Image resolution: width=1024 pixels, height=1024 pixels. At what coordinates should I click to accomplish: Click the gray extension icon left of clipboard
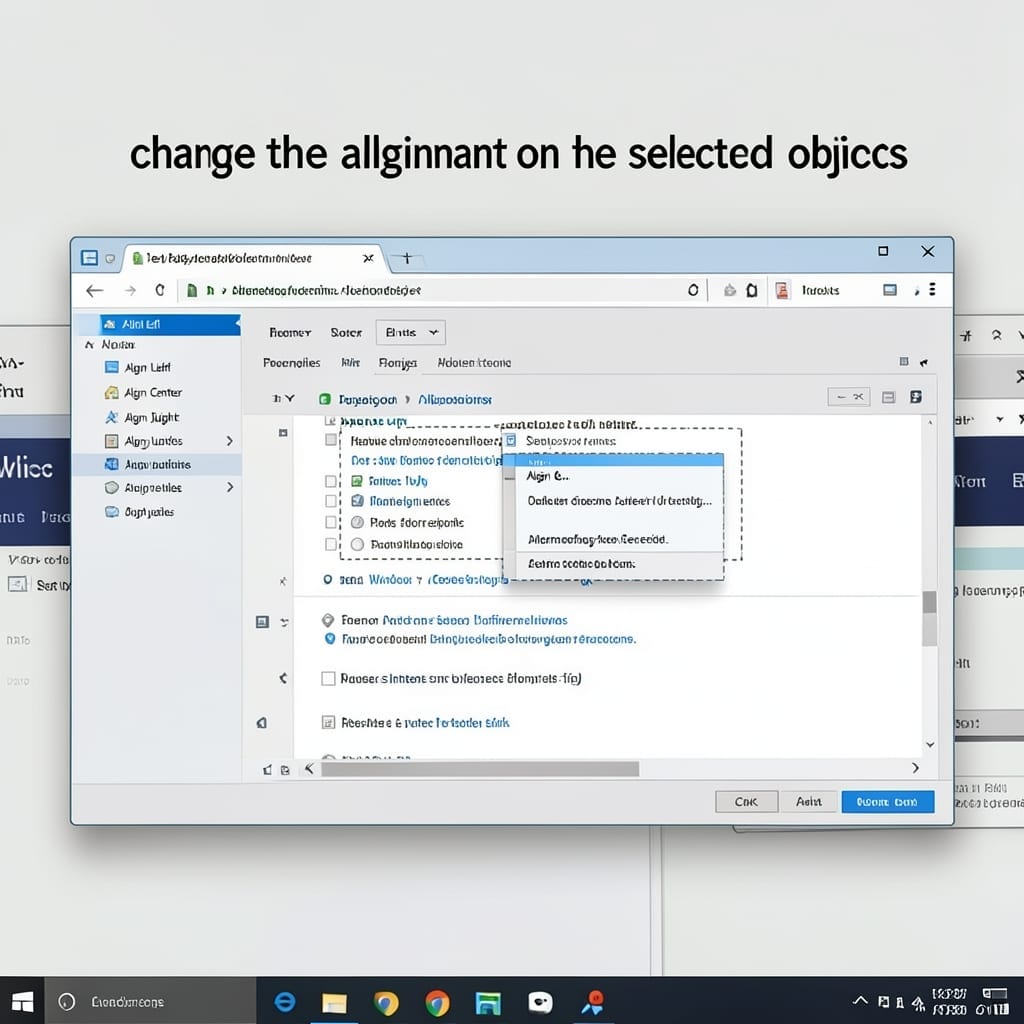coord(729,290)
